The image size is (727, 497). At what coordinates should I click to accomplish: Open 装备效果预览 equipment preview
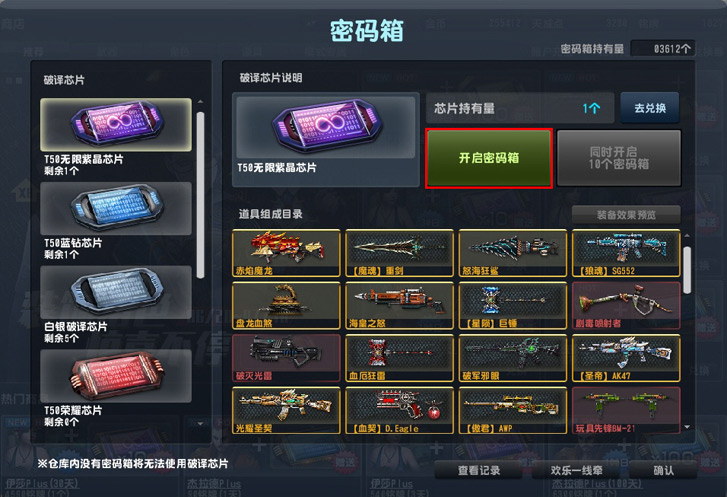click(x=626, y=215)
